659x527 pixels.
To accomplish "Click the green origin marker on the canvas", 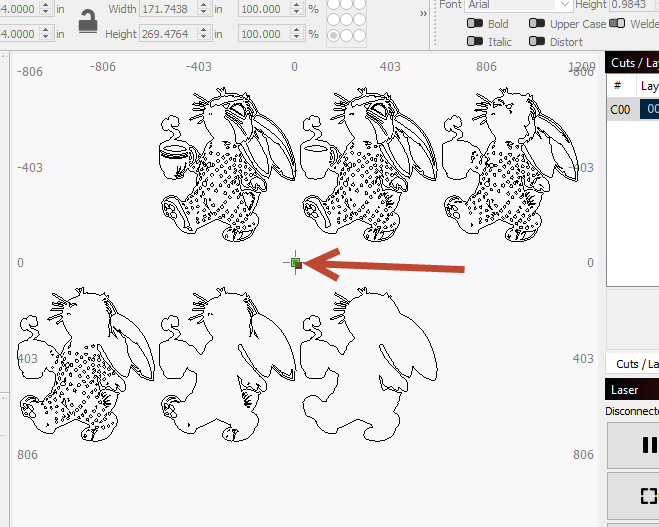I will (295, 263).
